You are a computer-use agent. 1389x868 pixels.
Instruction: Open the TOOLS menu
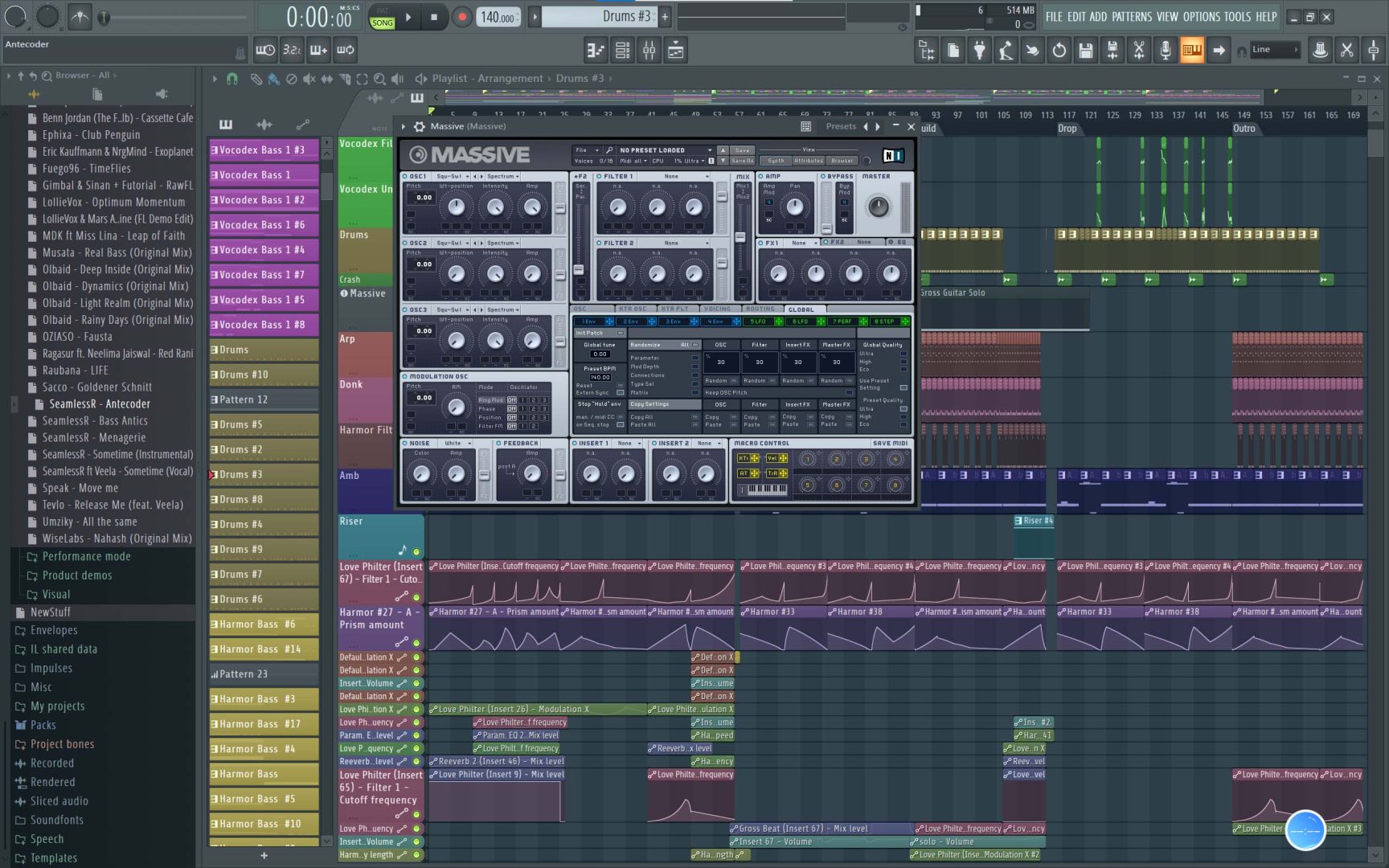[x=1238, y=17]
